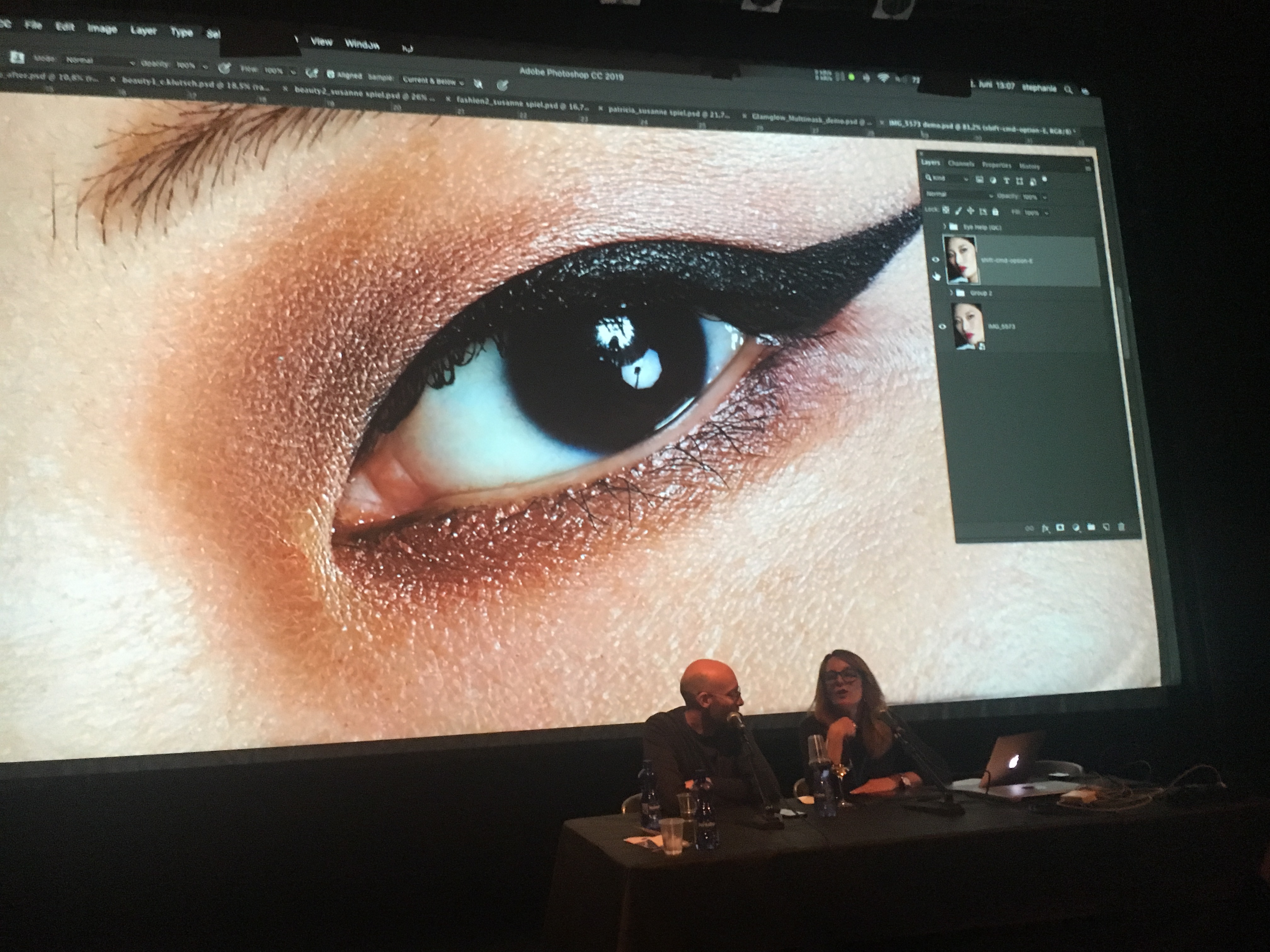
Task: Expand the Eye Help (DC) group
Action: tap(945, 226)
